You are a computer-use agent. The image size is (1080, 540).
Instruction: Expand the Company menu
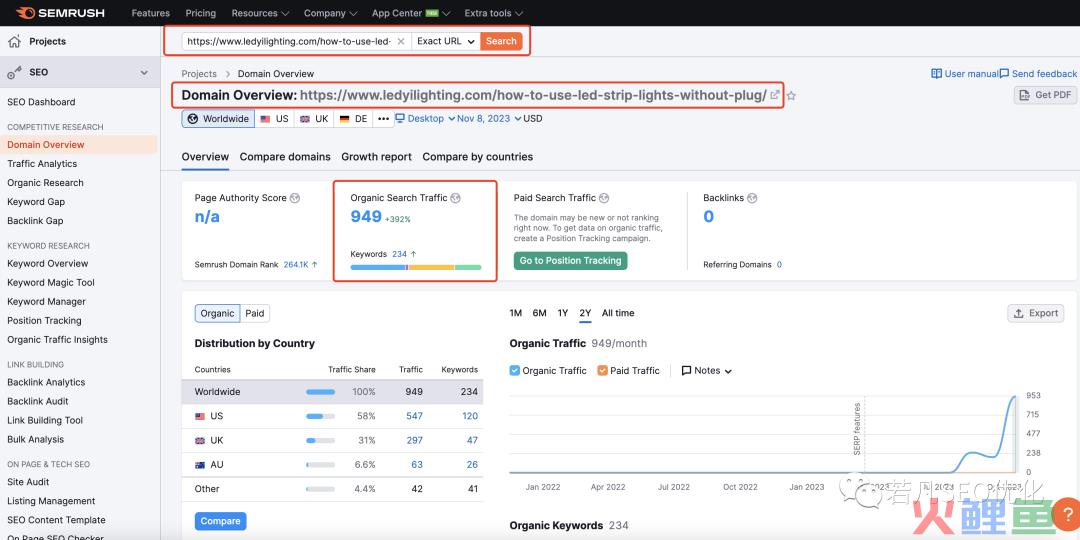tap(331, 13)
